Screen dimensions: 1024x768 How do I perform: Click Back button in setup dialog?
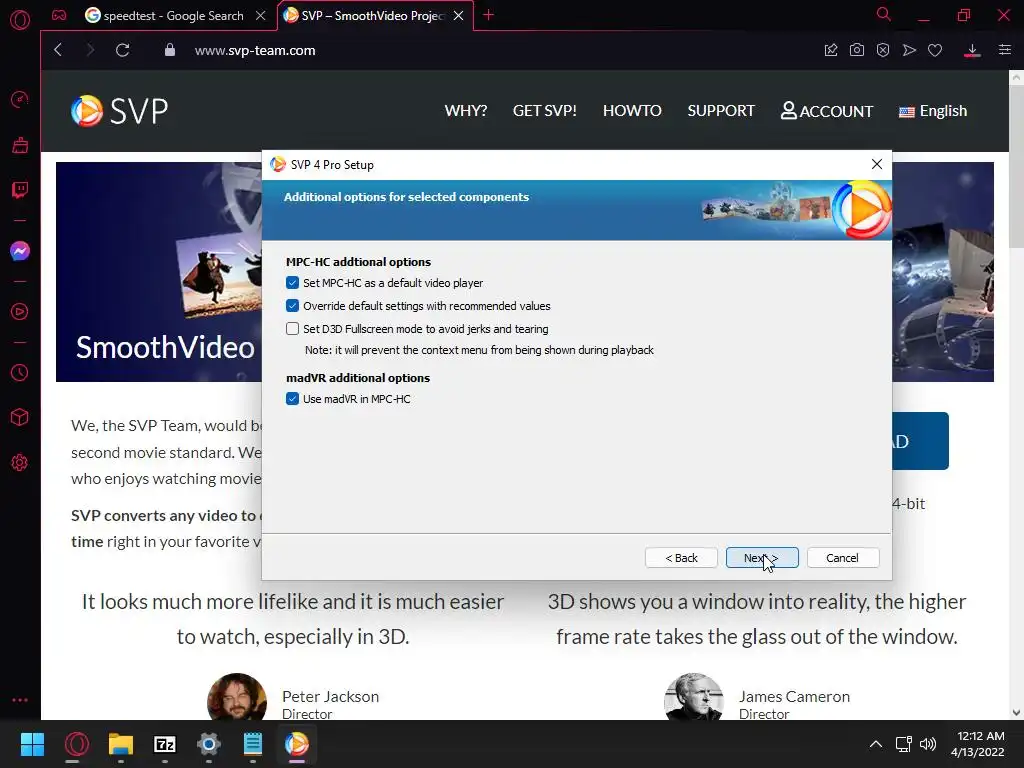[x=681, y=558]
